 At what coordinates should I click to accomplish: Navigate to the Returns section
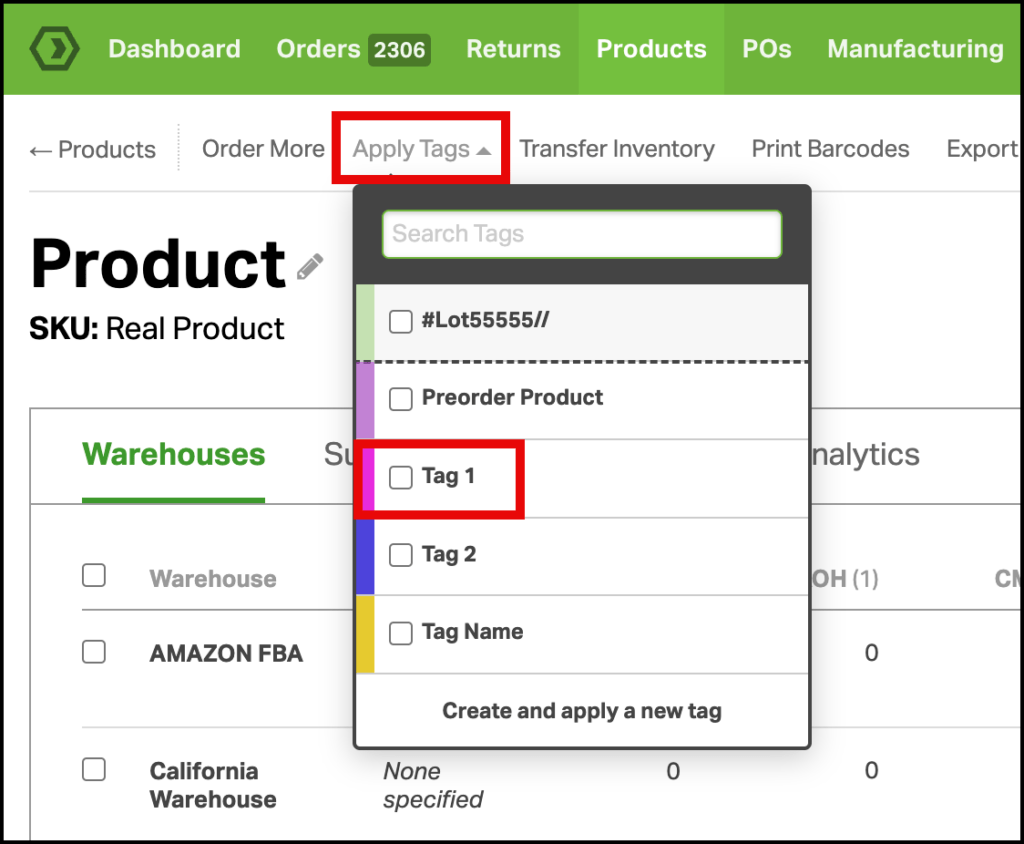coord(513,48)
